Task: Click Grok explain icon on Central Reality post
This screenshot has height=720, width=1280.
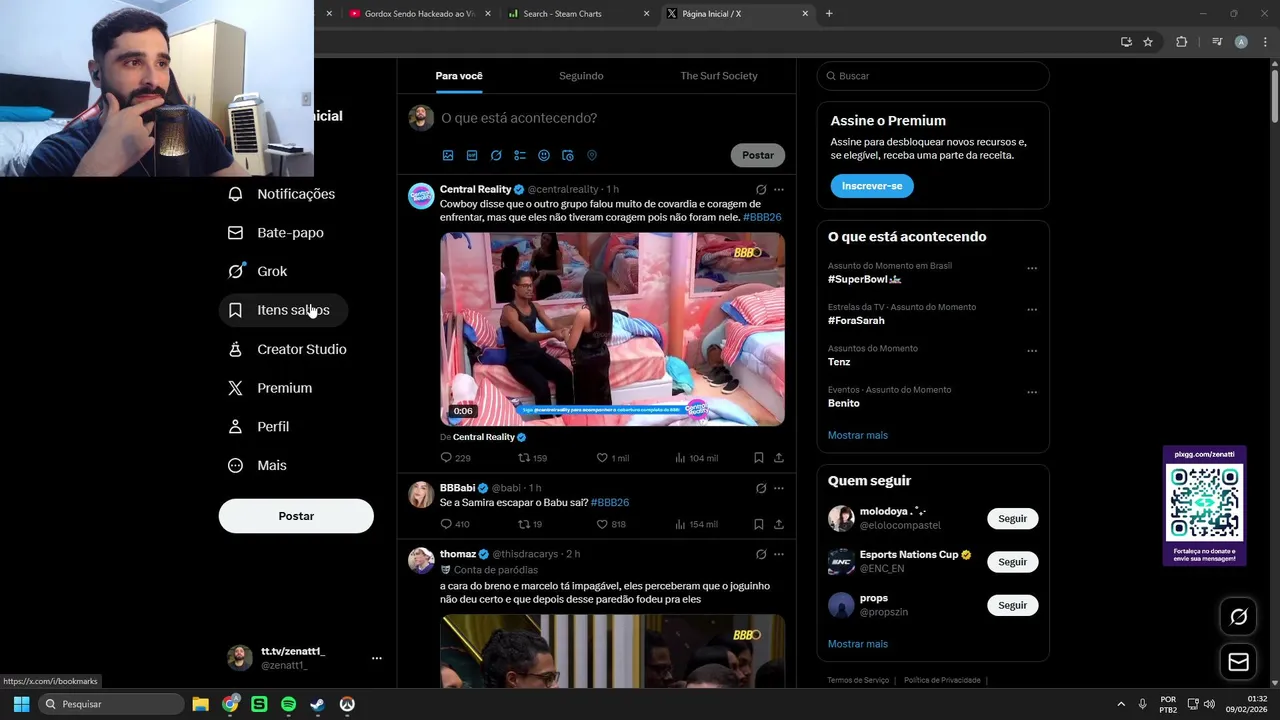Action: click(761, 189)
